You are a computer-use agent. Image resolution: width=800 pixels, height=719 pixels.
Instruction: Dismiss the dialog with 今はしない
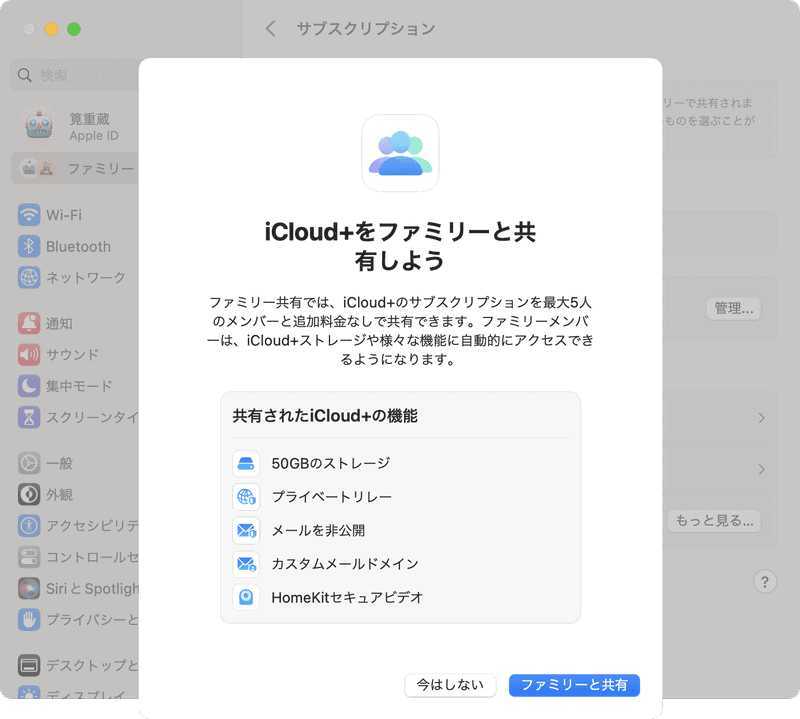450,685
